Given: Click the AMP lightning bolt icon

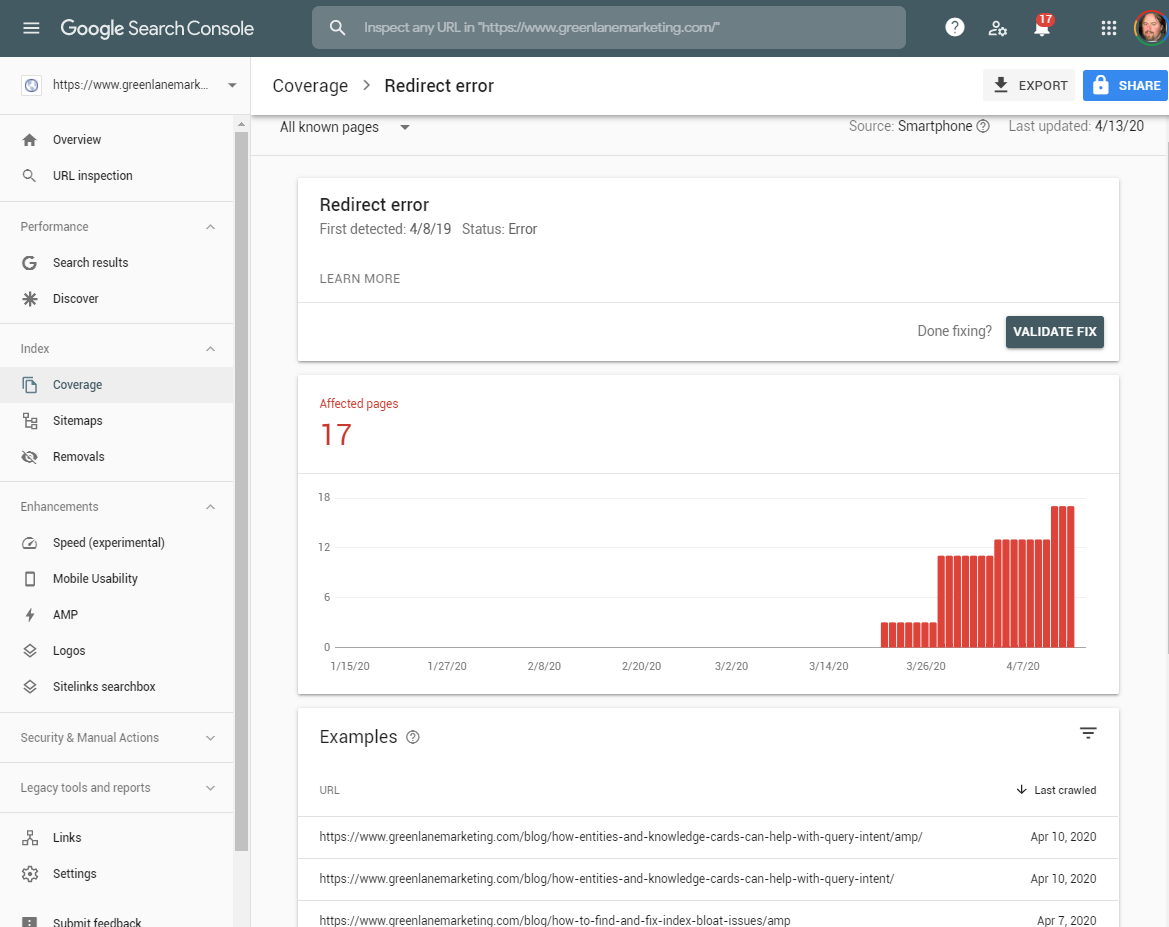Looking at the screenshot, I should click(x=30, y=615).
